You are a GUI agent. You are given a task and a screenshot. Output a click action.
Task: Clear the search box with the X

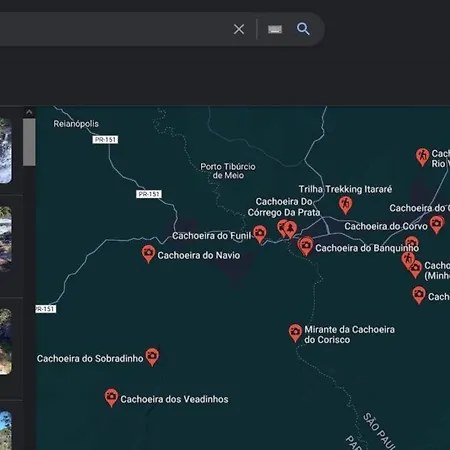239,29
